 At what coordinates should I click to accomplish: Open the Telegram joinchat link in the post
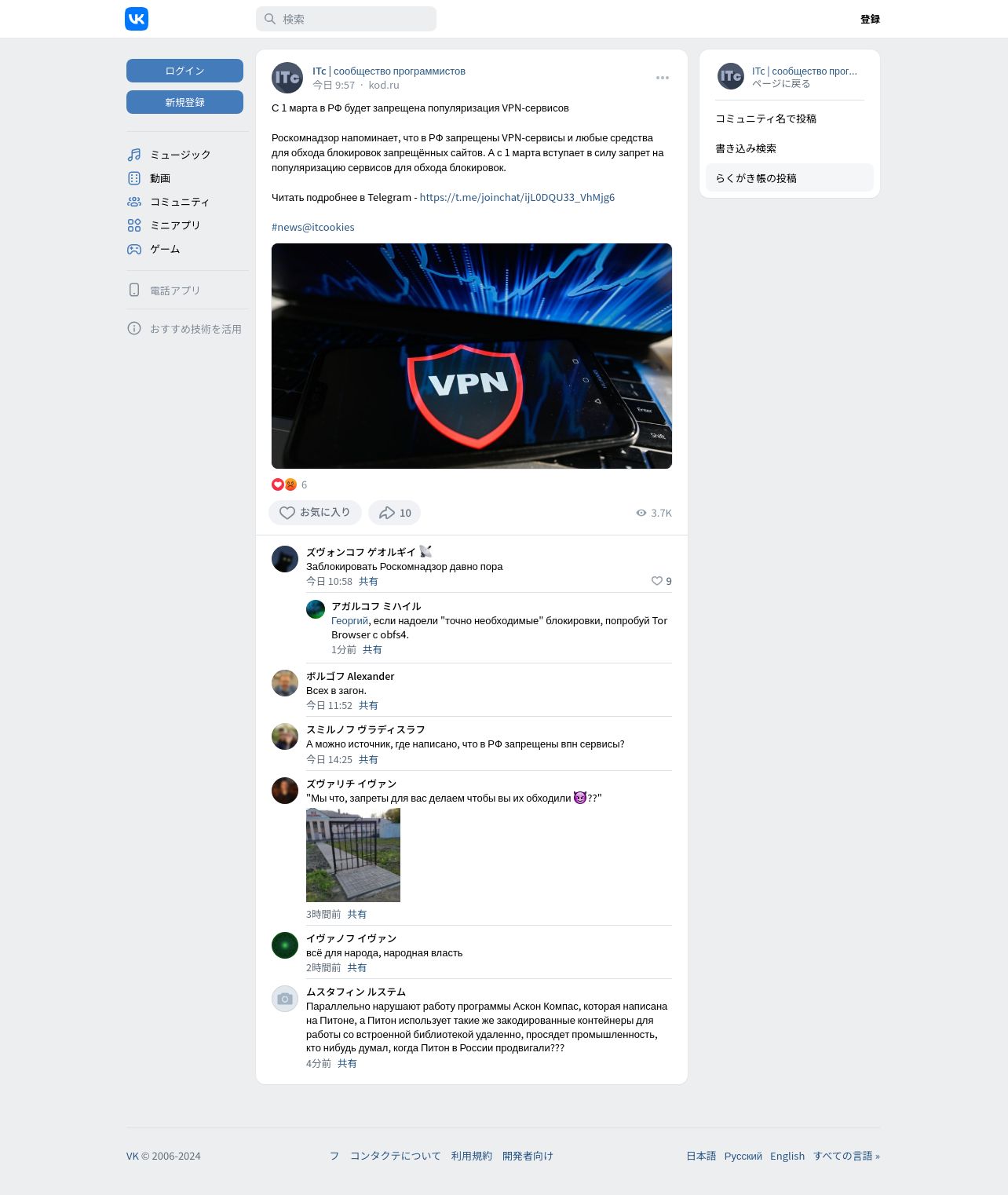[517, 197]
